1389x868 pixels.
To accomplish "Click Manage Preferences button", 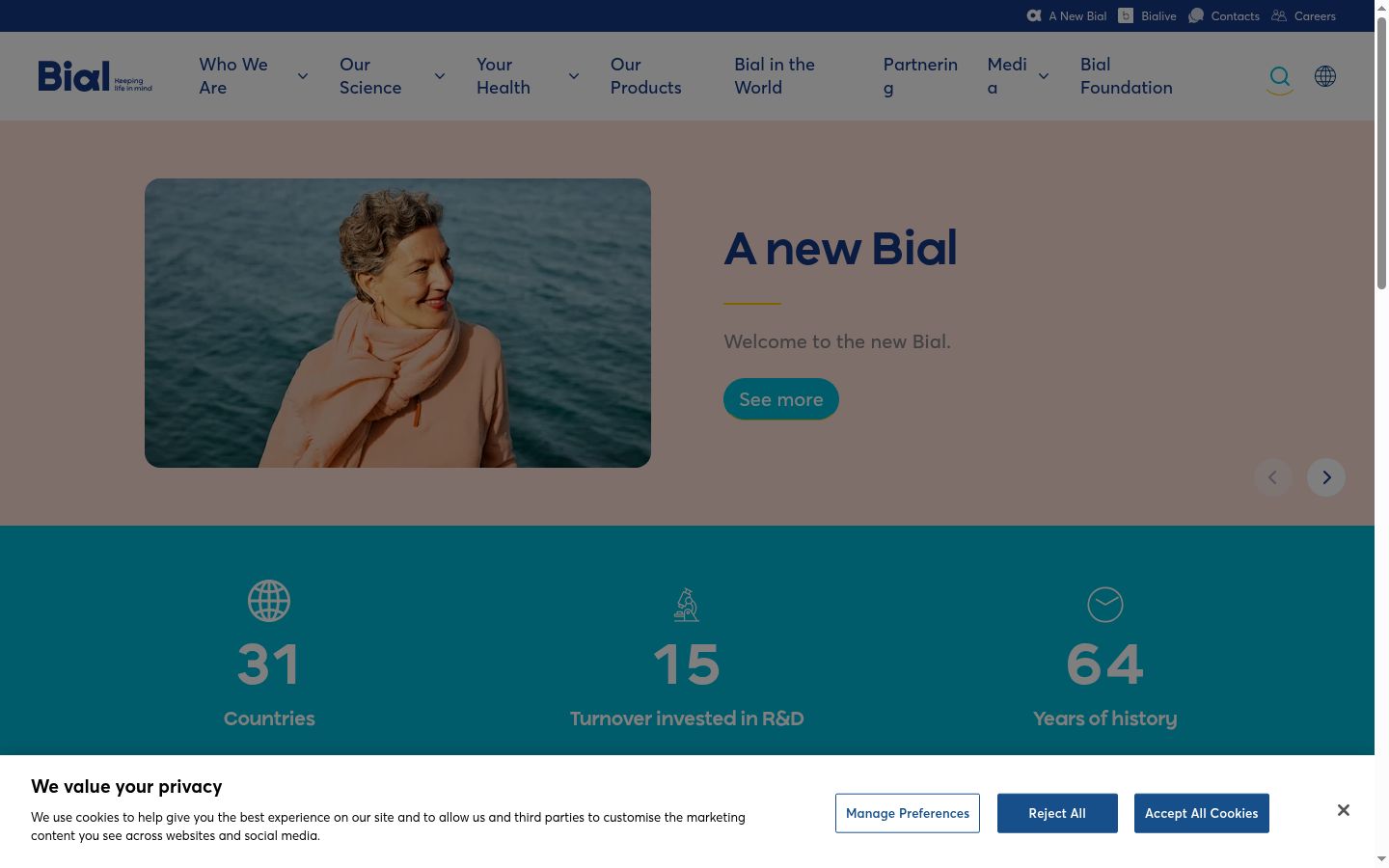I will pyautogui.click(x=908, y=813).
